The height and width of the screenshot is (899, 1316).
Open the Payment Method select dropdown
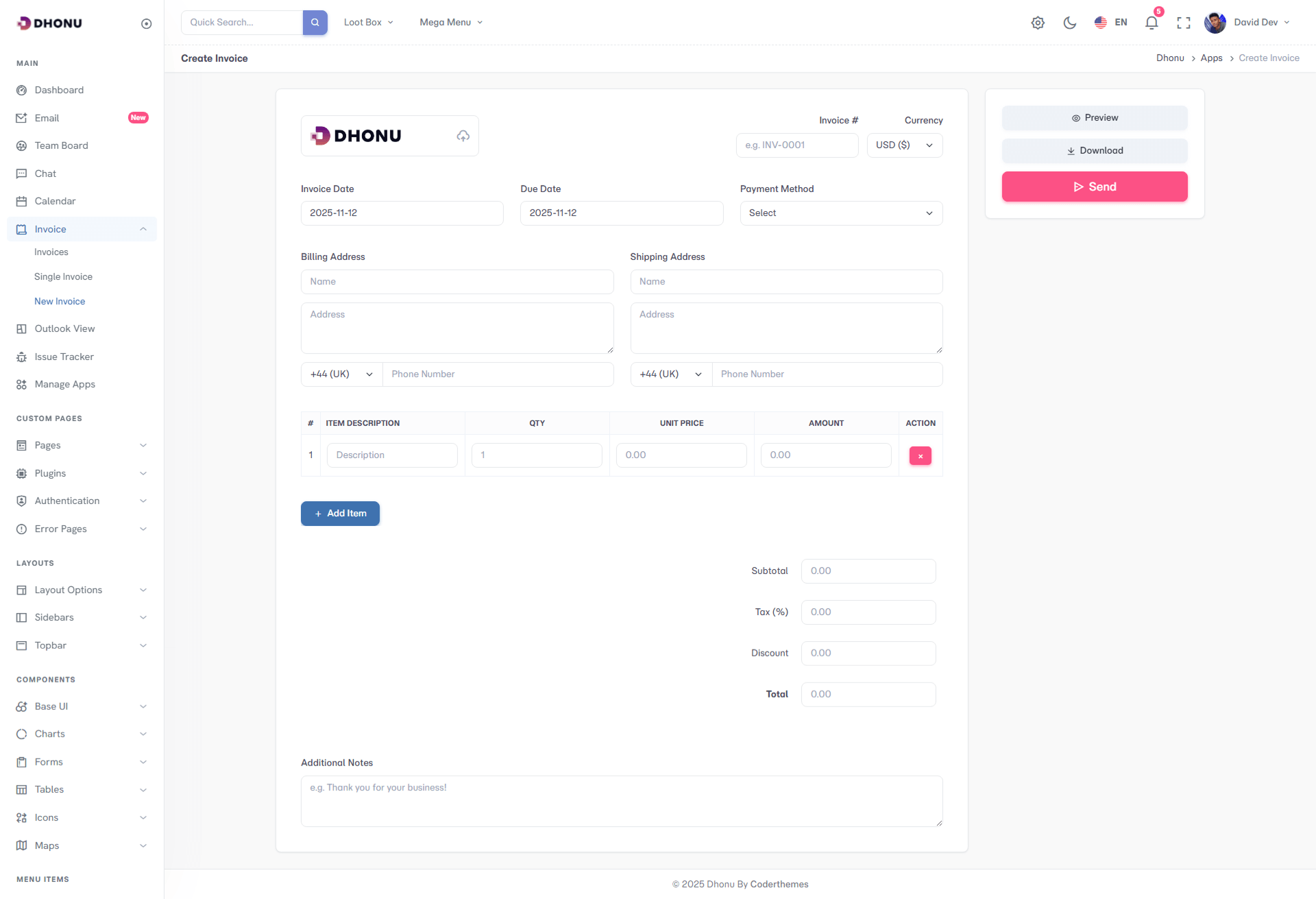(x=840, y=213)
